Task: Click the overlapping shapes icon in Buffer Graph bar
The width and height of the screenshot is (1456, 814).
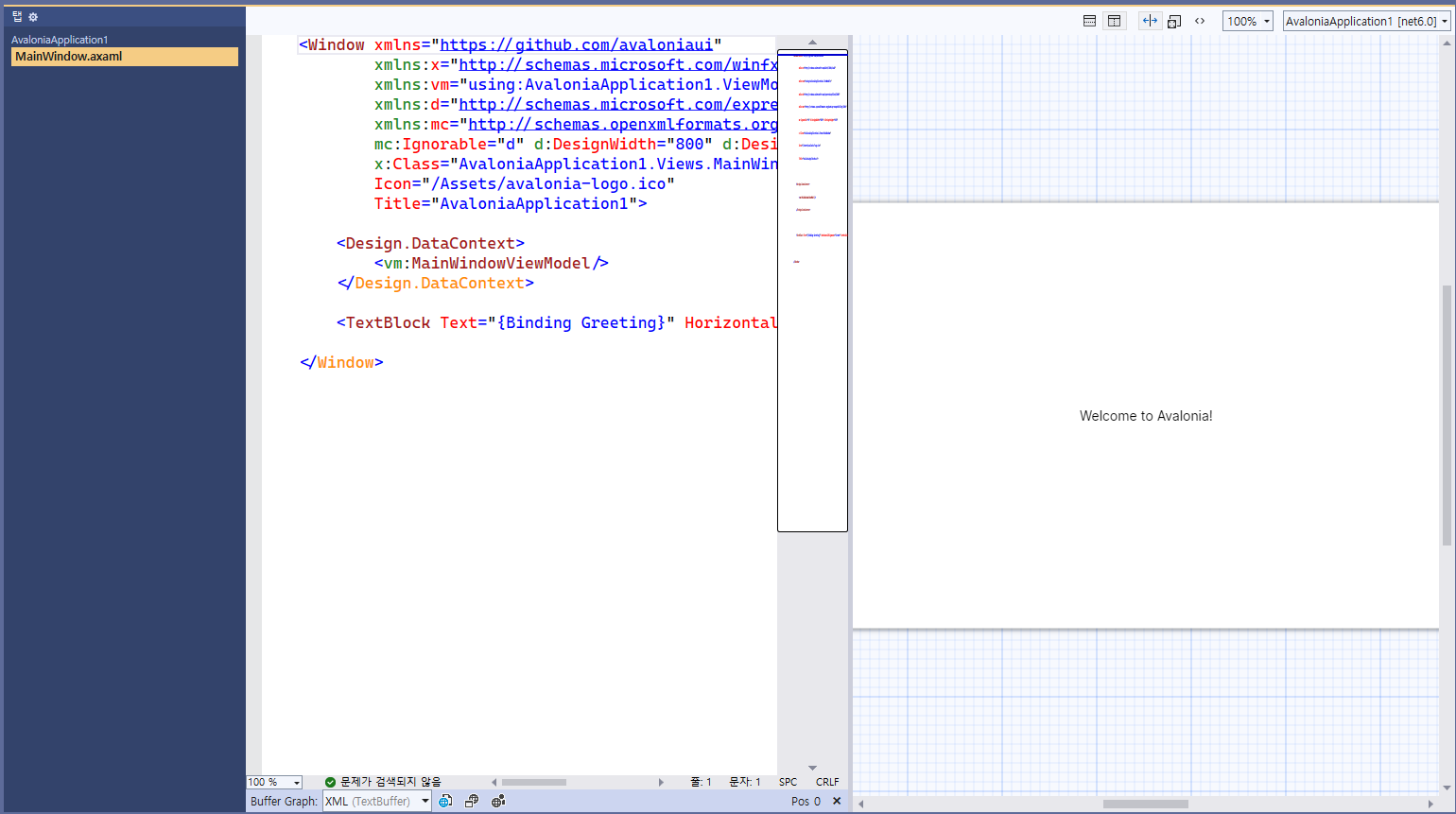Action: tap(472, 801)
